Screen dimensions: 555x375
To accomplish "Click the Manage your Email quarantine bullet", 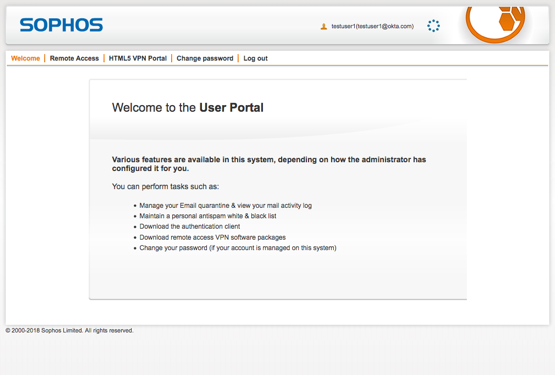I will (x=225, y=206).
